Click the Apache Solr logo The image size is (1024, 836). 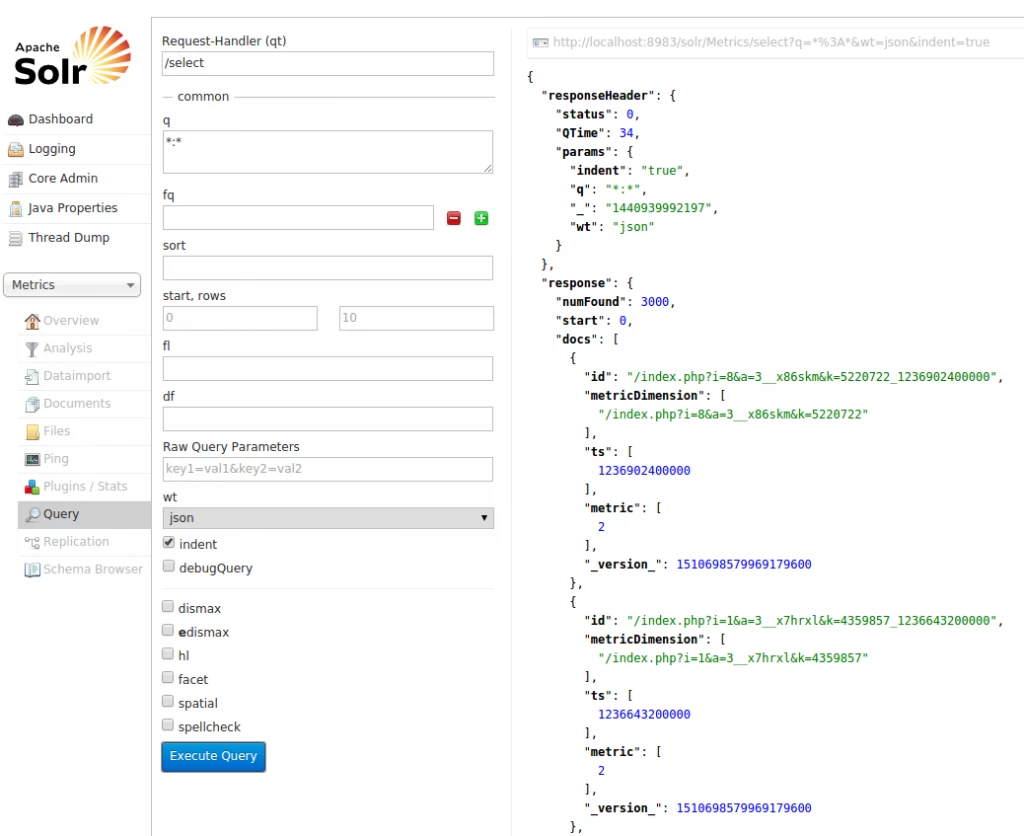click(x=72, y=56)
